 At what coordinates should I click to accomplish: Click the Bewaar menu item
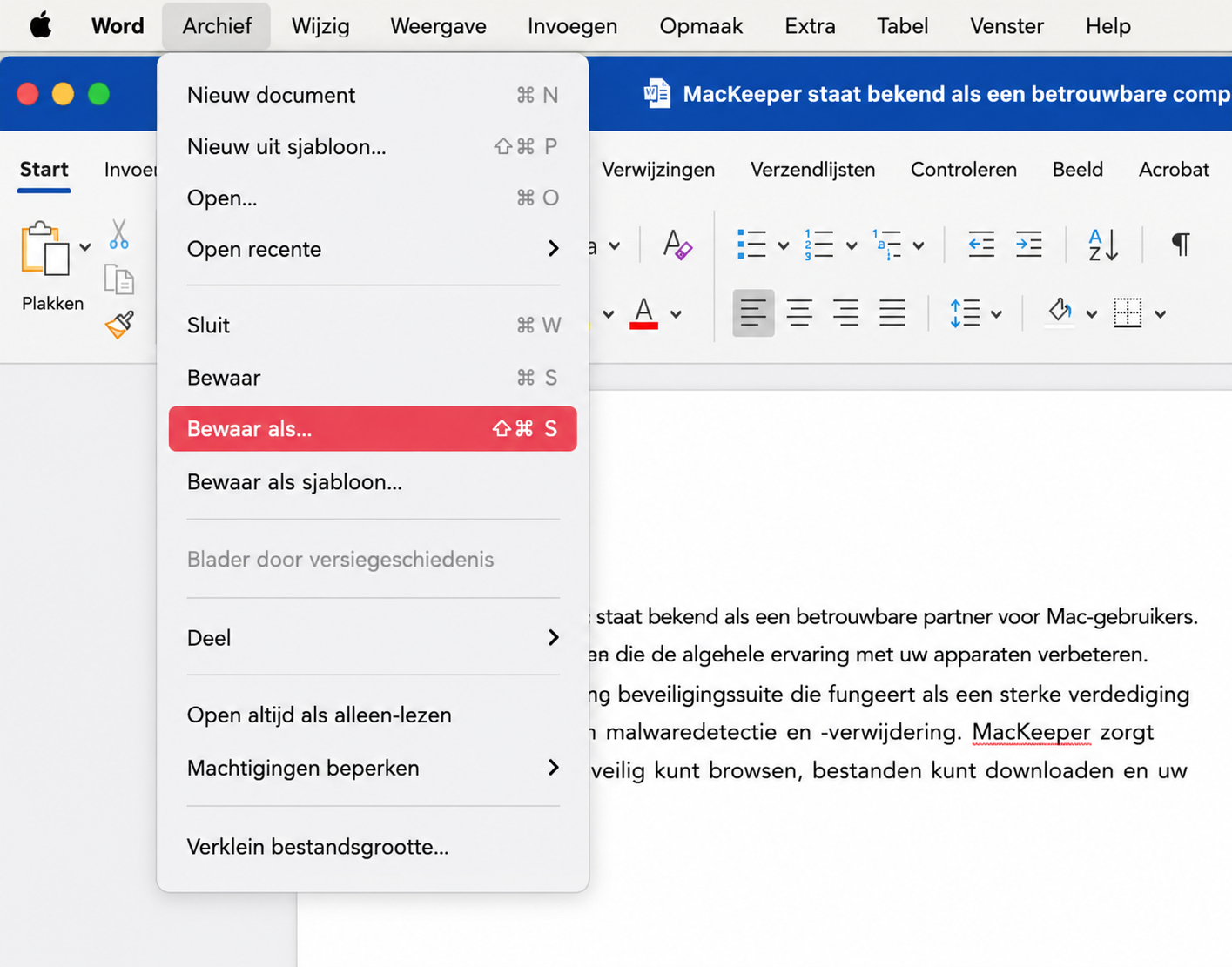(373, 378)
